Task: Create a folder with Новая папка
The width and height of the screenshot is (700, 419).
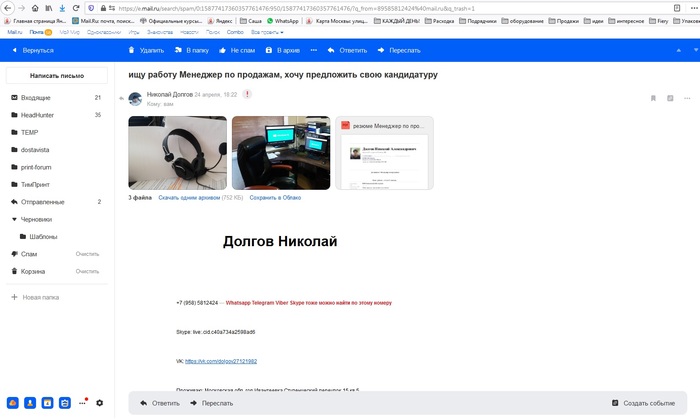Action: point(35,297)
